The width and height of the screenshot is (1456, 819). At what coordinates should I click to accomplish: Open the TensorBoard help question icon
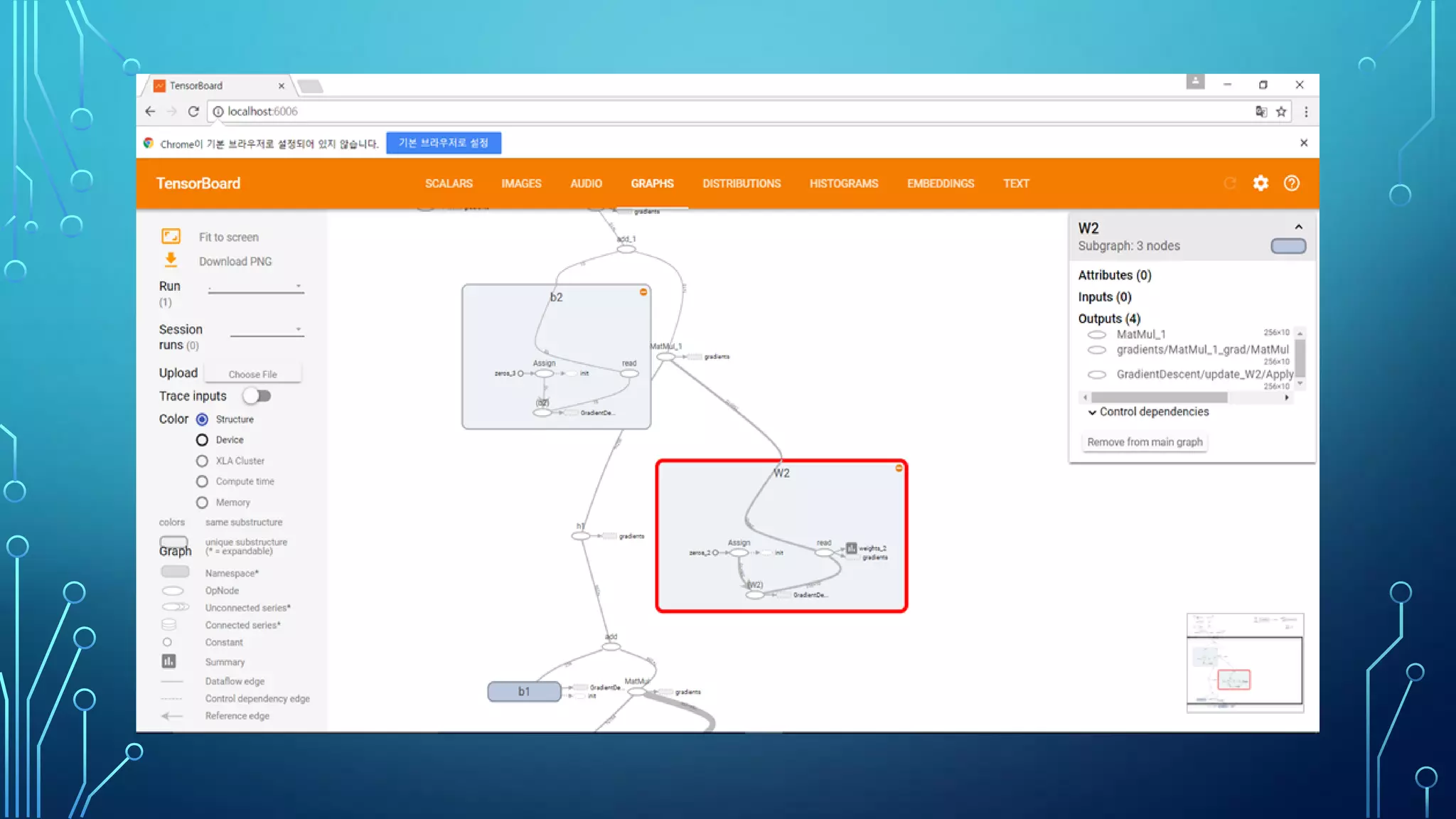[x=1292, y=183]
